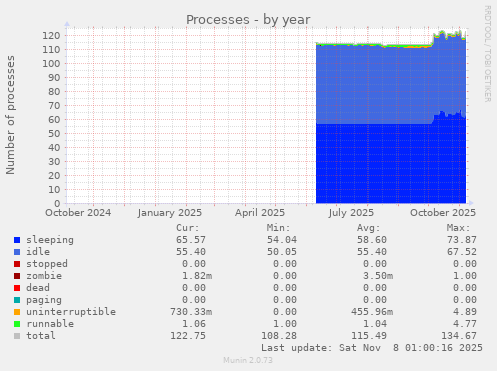This screenshot has width=497, height=371.
Task: Select the 'zombie' legend label
Action: click(x=44, y=276)
